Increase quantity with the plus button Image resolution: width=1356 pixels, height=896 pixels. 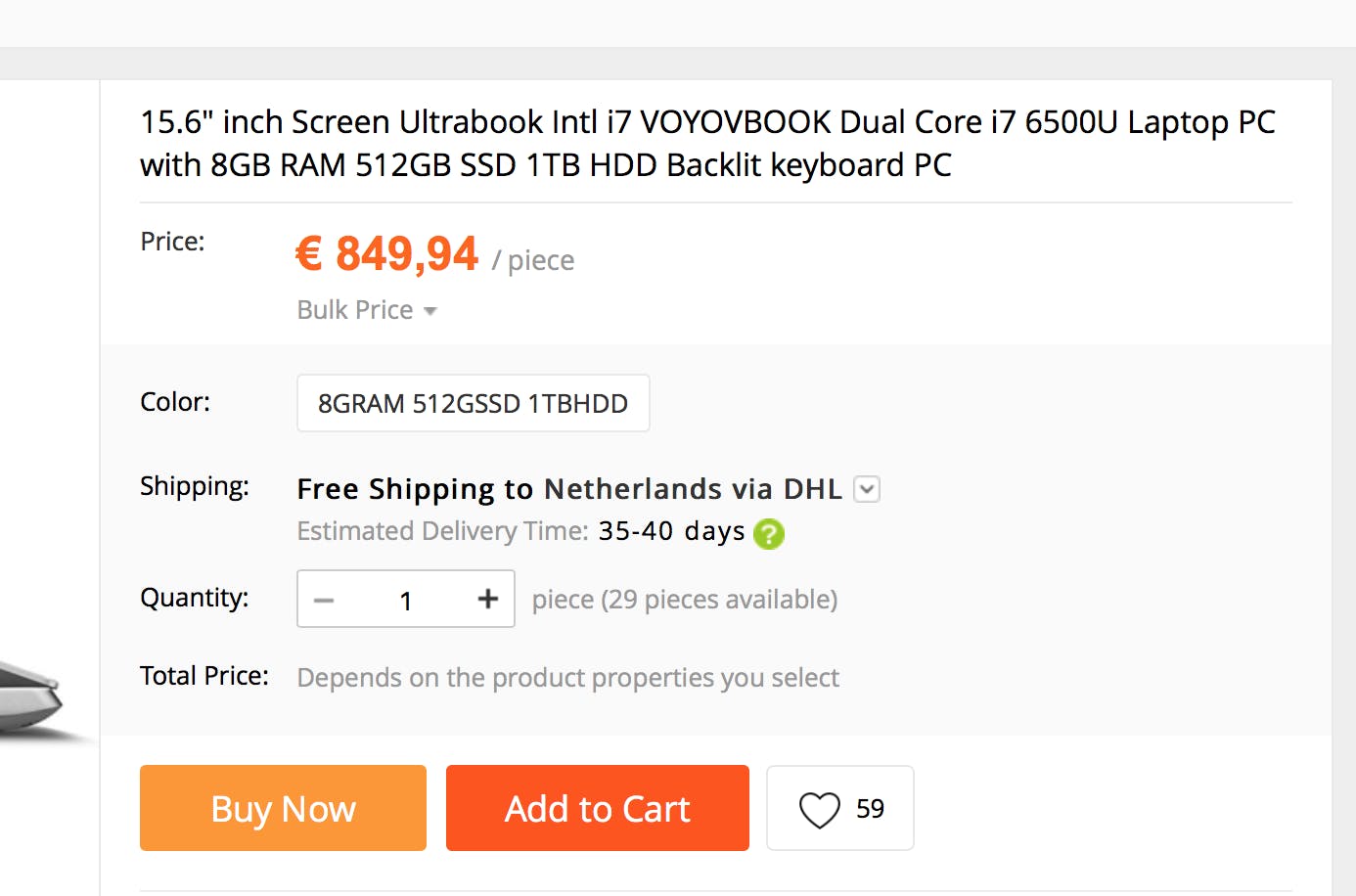point(487,599)
